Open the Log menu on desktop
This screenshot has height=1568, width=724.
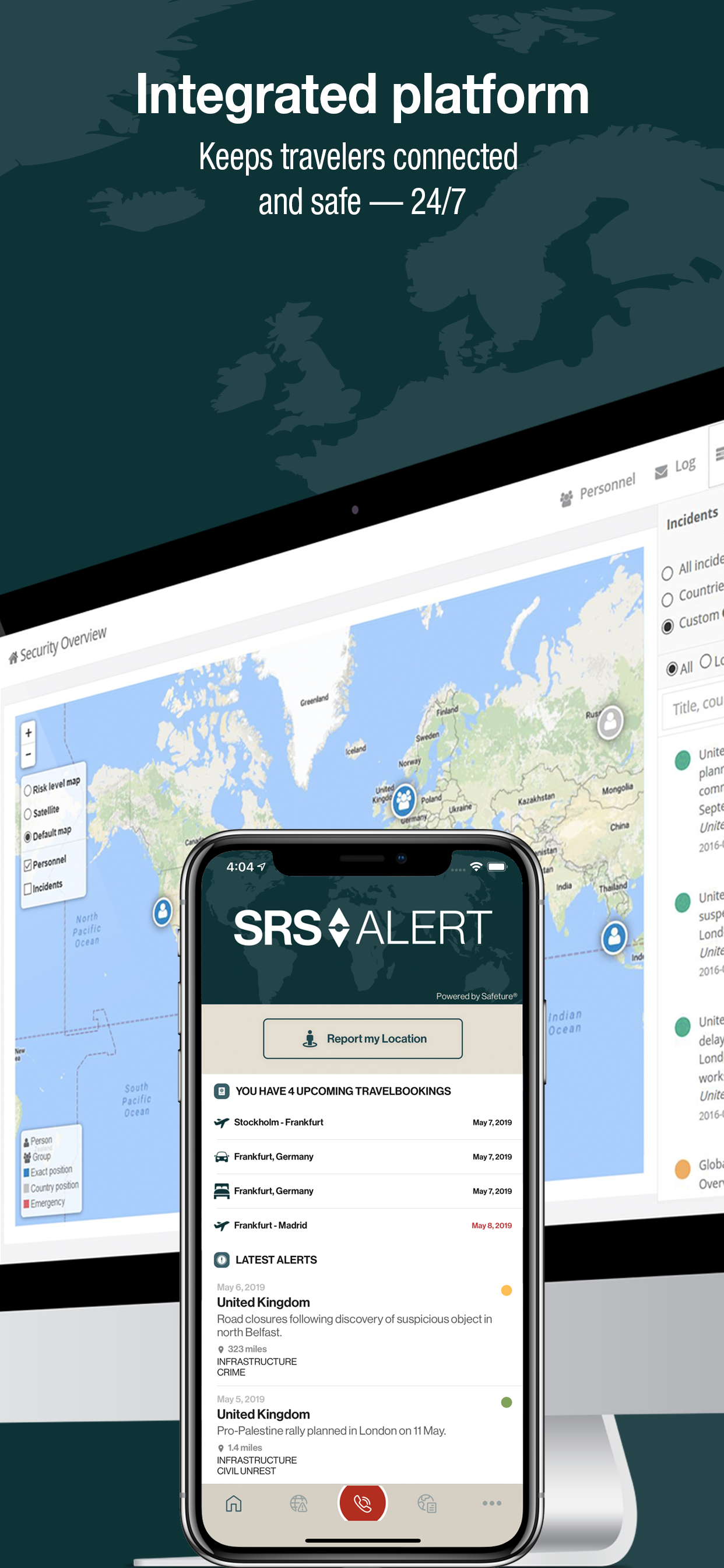click(674, 468)
